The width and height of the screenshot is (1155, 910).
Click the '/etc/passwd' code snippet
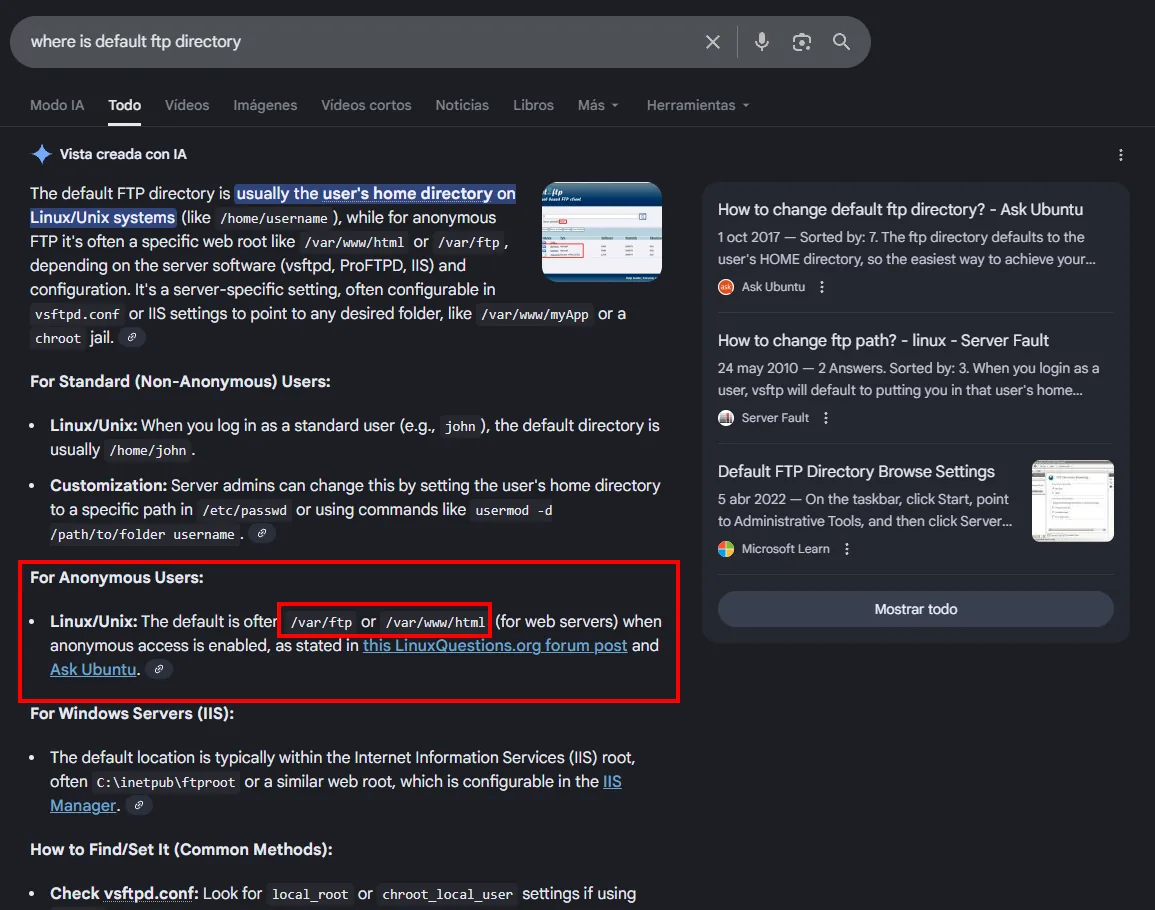point(245,511)
